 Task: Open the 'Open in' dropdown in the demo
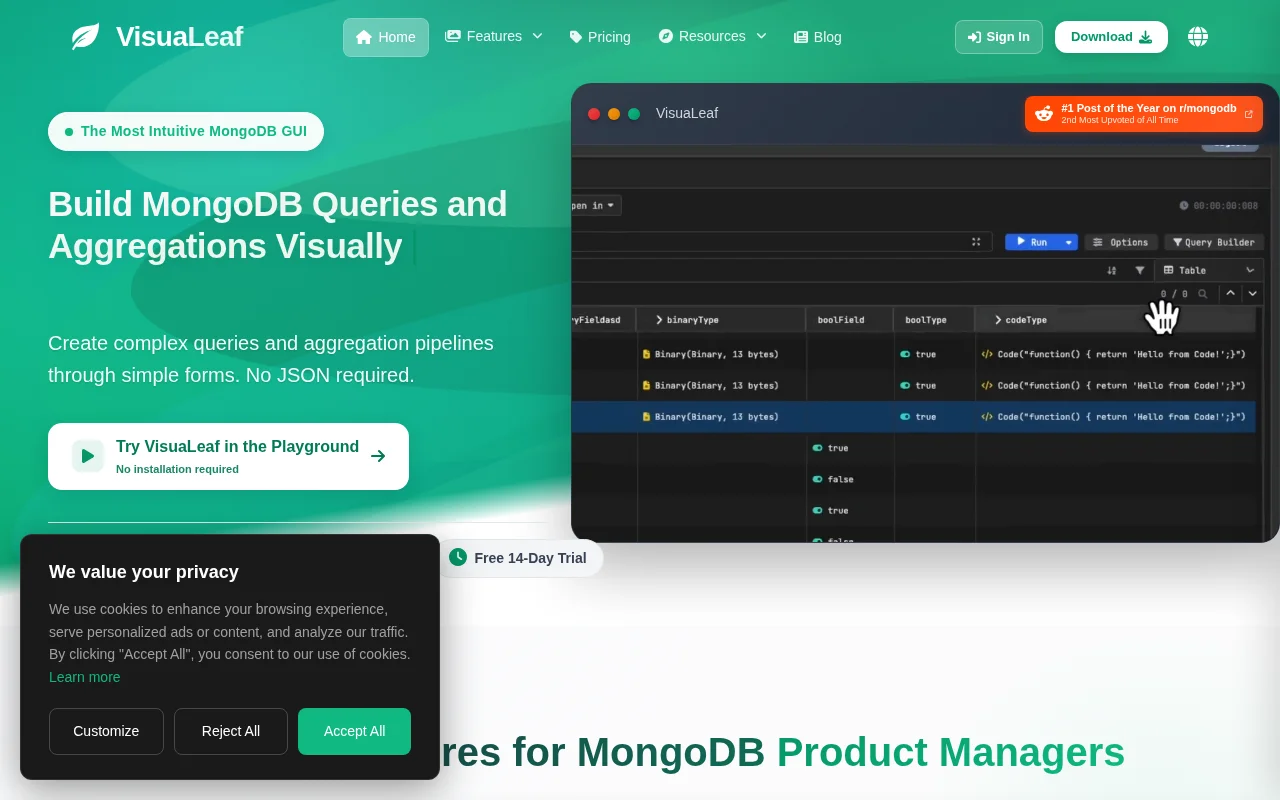[x=596, y=206]
